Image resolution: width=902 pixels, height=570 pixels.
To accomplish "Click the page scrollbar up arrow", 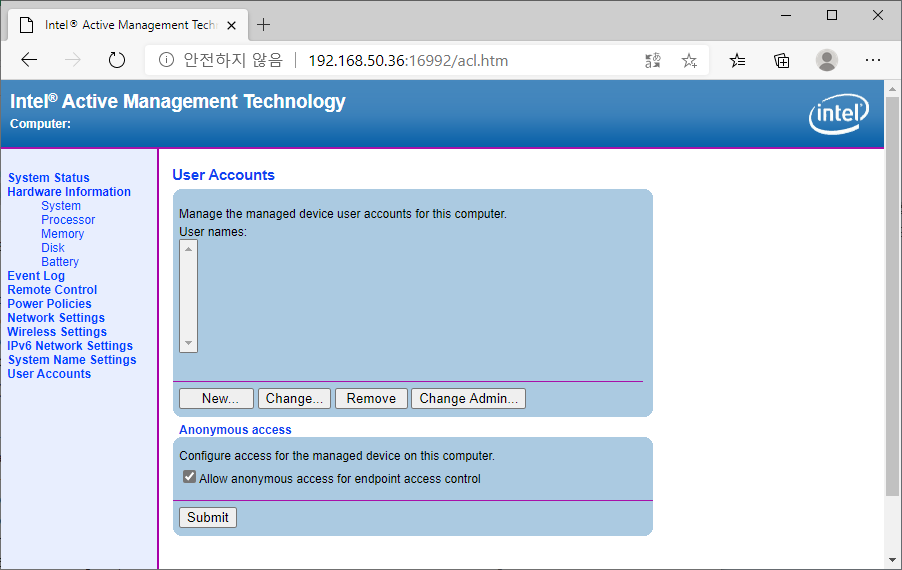I will (x=892, y=89).
